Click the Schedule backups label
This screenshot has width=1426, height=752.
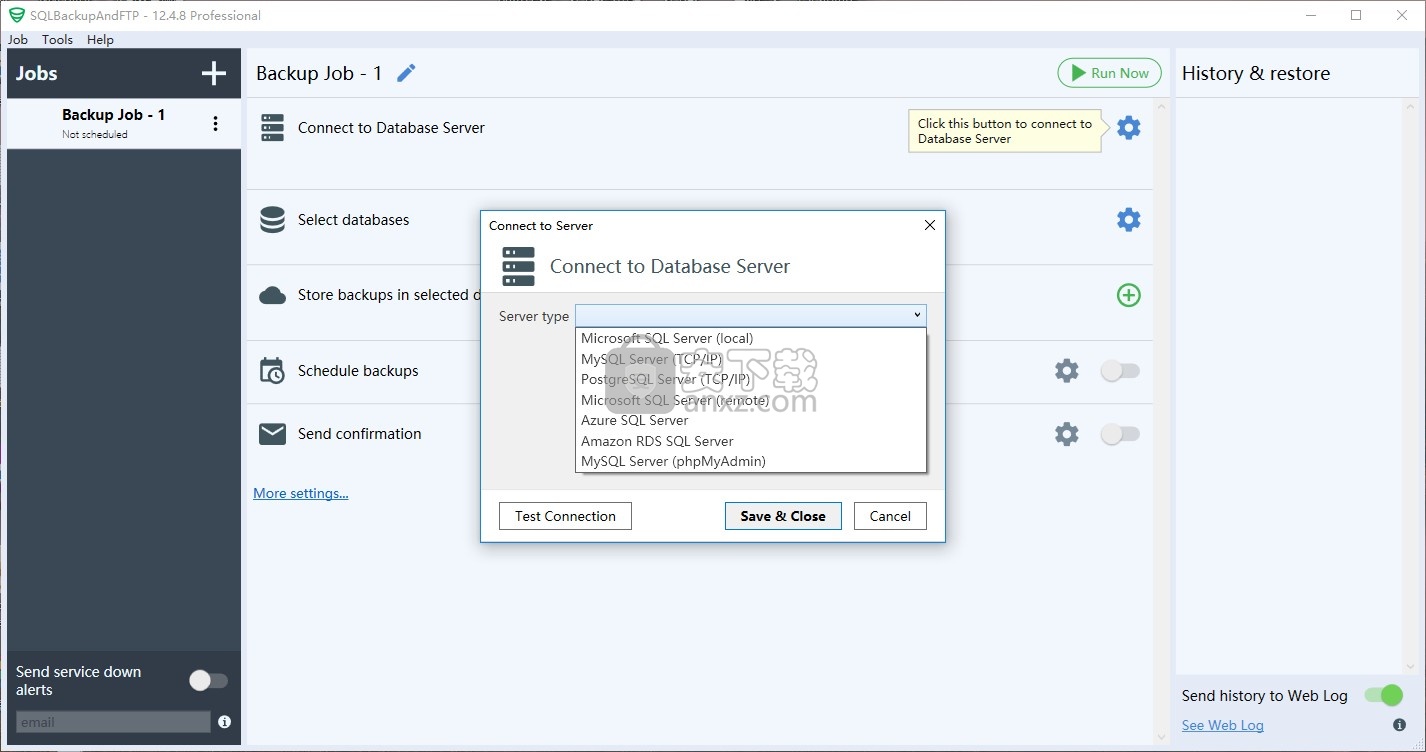click(358, 371)
